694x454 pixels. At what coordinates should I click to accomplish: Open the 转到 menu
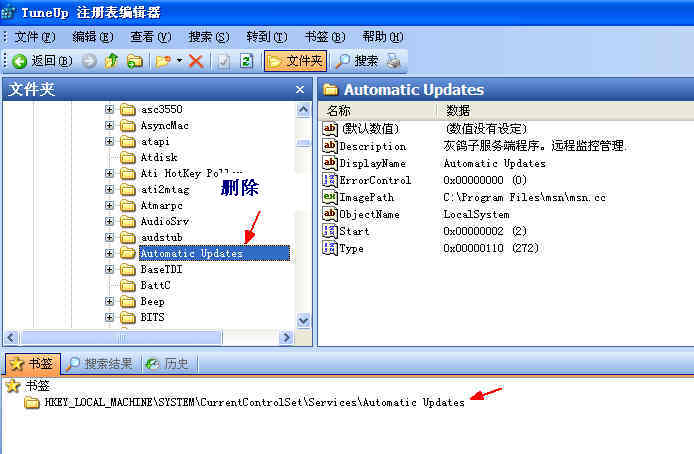(x=267, y=37)
